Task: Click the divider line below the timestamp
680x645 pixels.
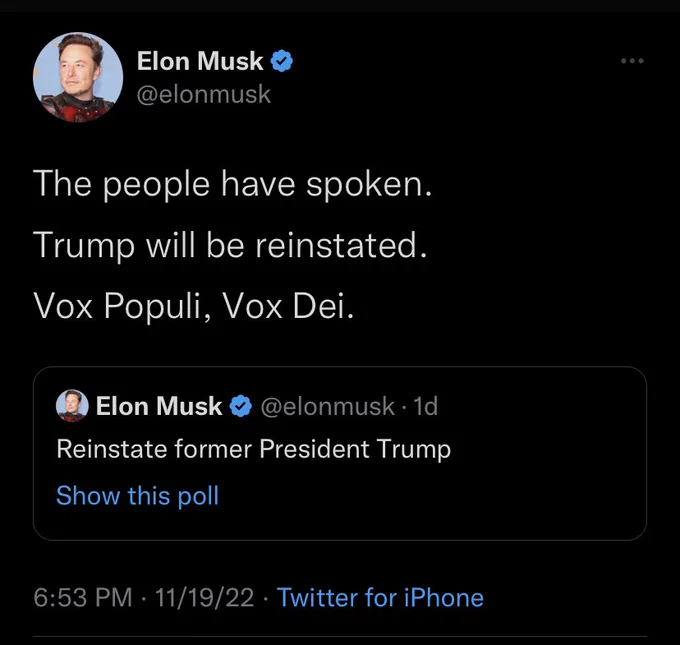Action: 340,637
